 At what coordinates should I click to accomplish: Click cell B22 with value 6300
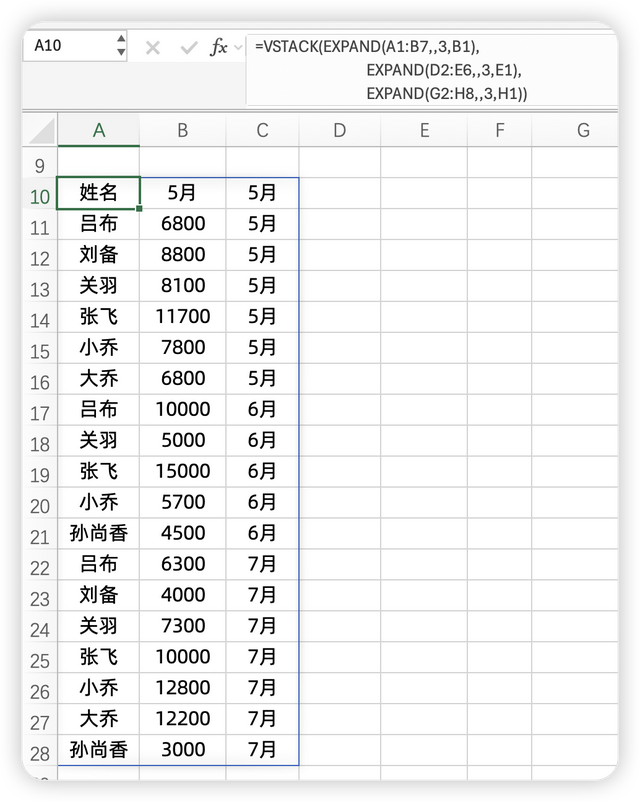[183, 564]
